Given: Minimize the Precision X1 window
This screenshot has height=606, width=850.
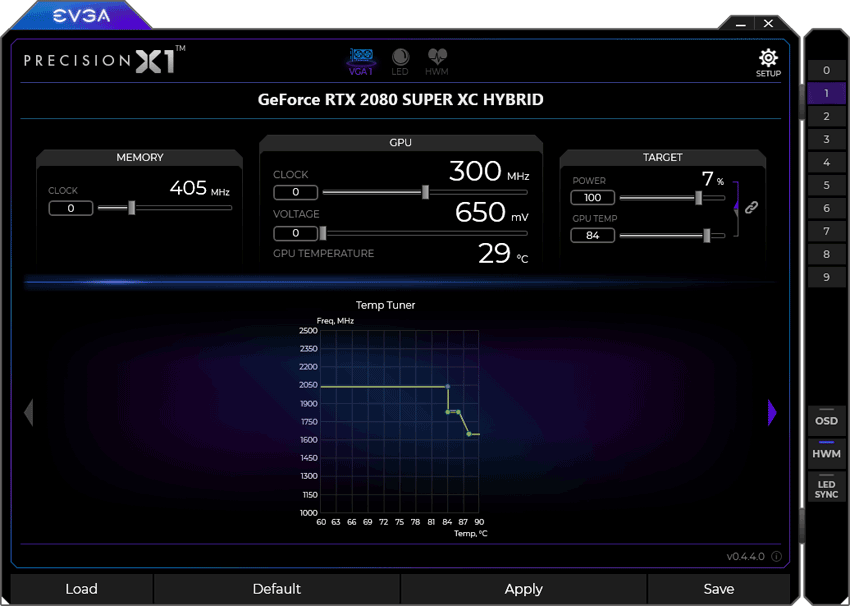Looking at the screenshot, I should coord(741,24).
